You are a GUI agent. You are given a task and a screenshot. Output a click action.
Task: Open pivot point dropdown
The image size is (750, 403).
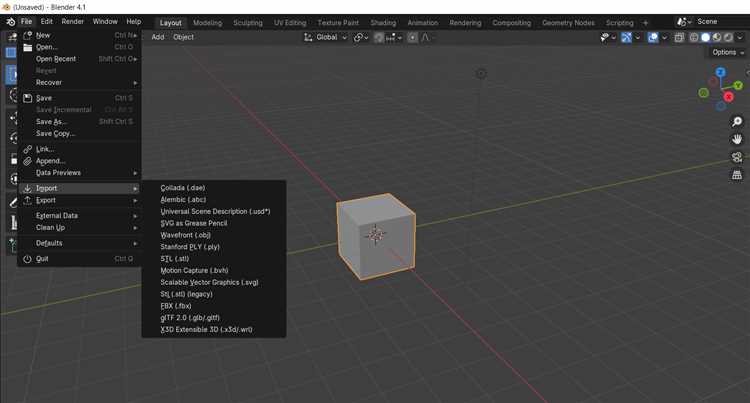point(361,37)
